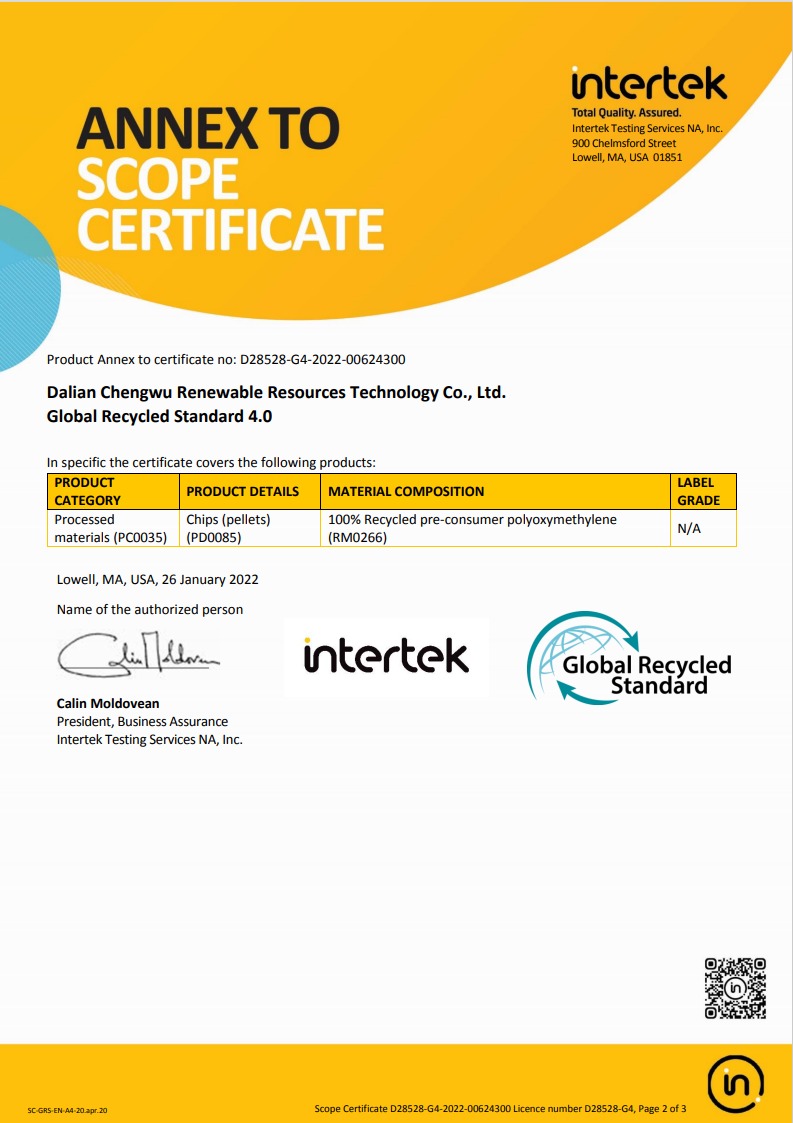Click the blue circle graphic at left edge
This screenshot has height=1123, width=793.
29,288
